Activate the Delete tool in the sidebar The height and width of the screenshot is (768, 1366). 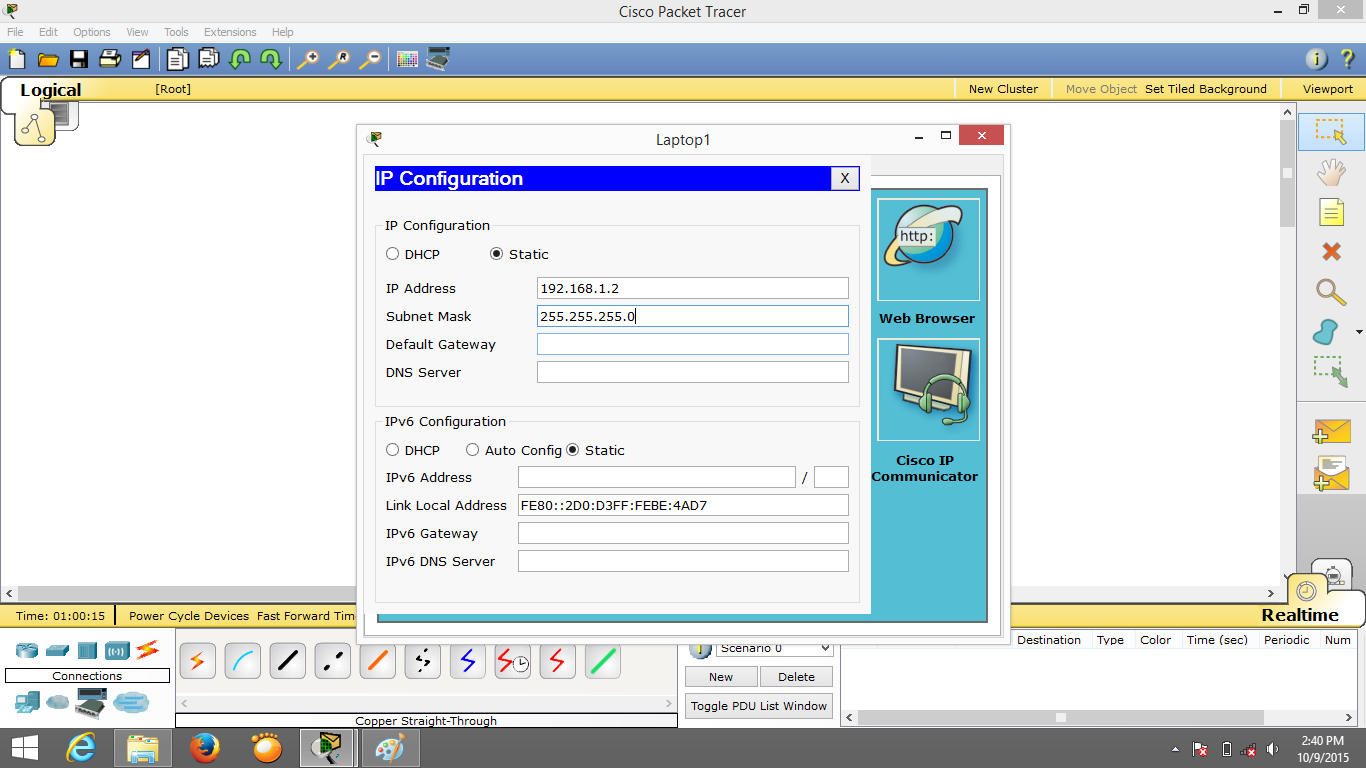pyautogui.click(x=1330, y=251)
